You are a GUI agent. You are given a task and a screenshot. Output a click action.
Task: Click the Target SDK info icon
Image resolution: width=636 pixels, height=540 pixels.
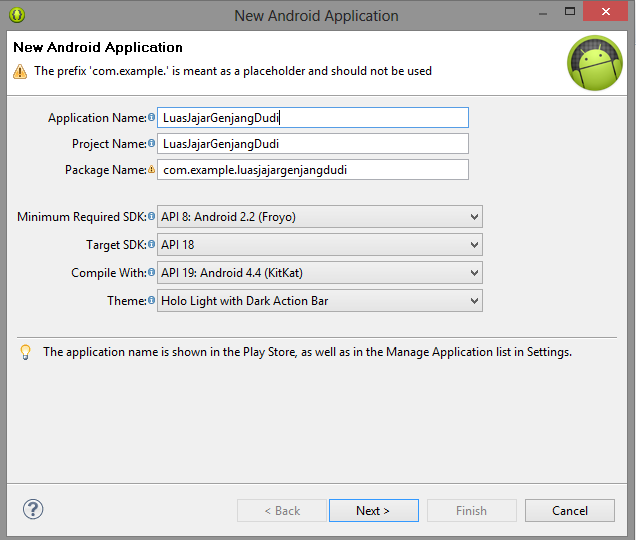pos(152,245)
